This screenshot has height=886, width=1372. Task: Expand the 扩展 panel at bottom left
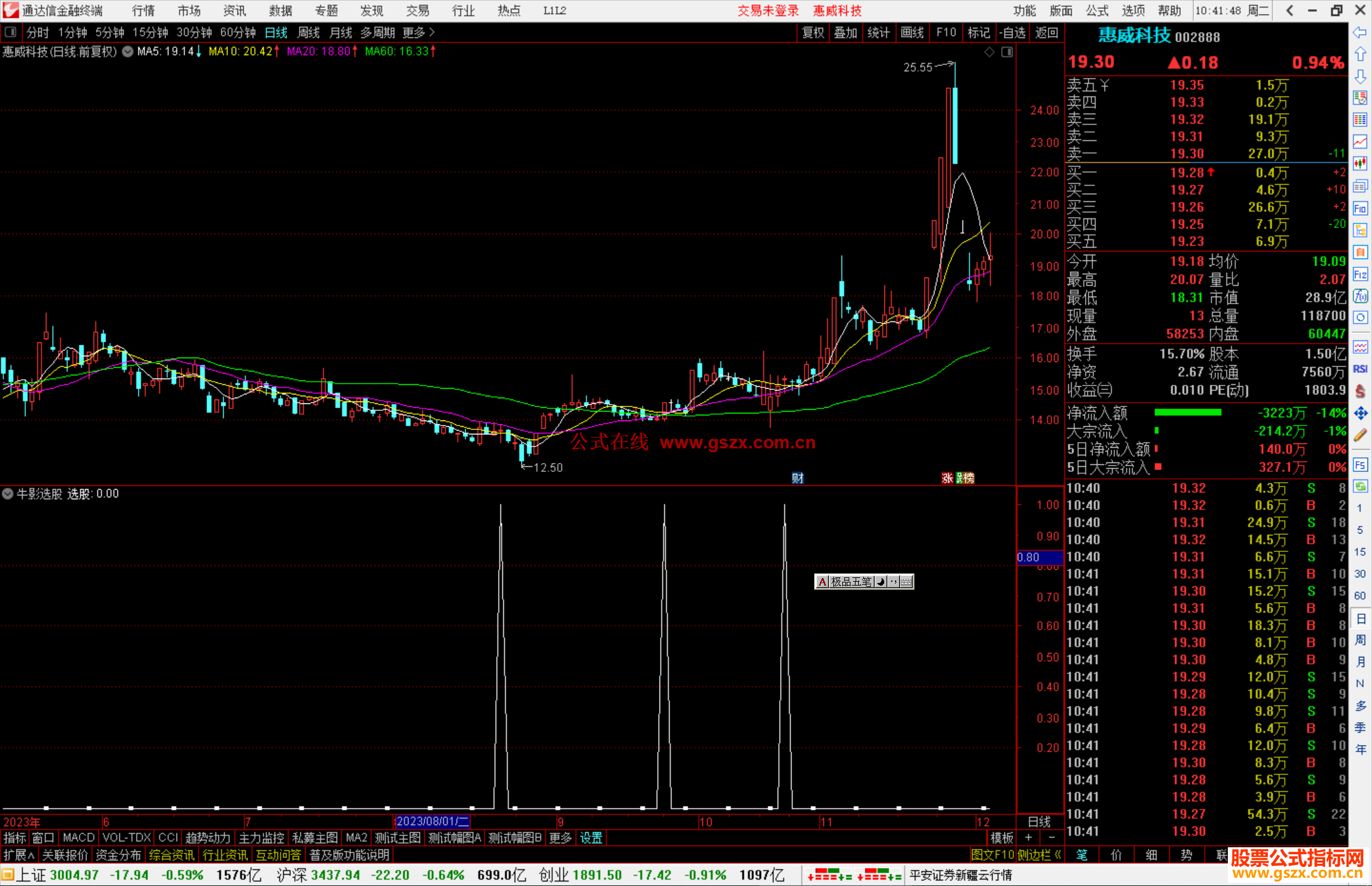[x=19, y=855]
